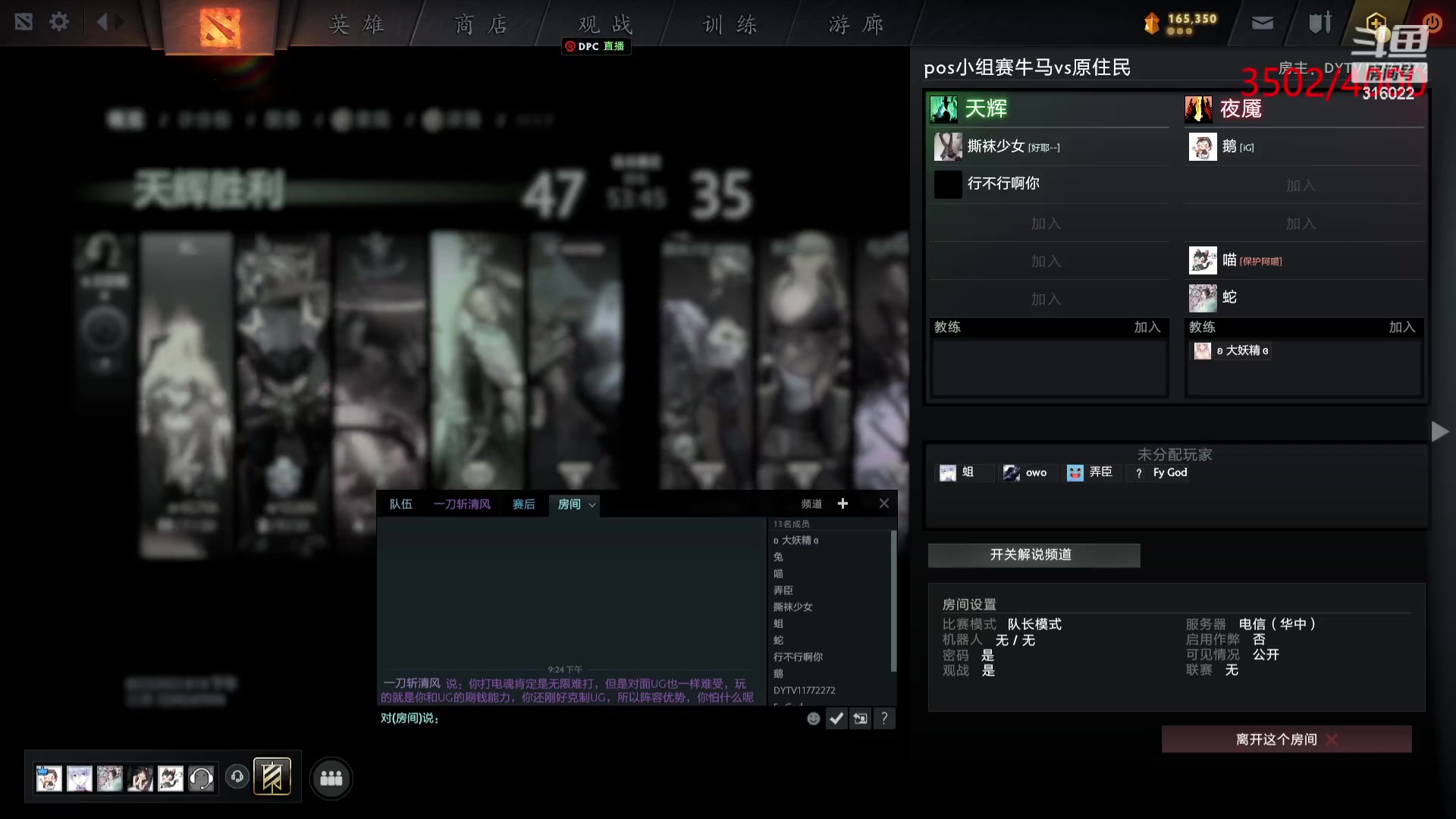Click the chat member list scrollbar

[893, 601]
